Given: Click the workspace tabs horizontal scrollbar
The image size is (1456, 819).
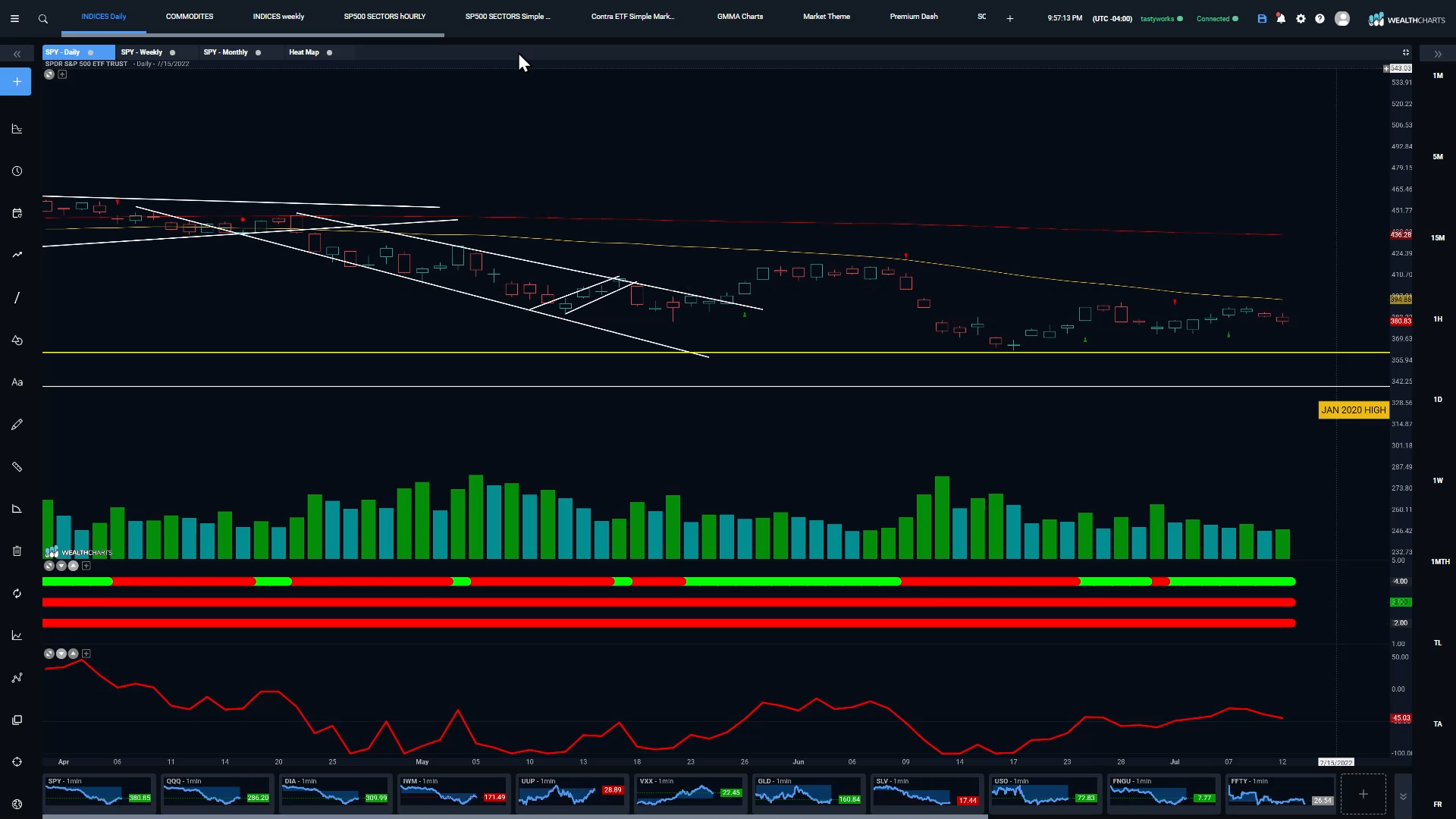Looking at the screenshot, I should (253, 35).
